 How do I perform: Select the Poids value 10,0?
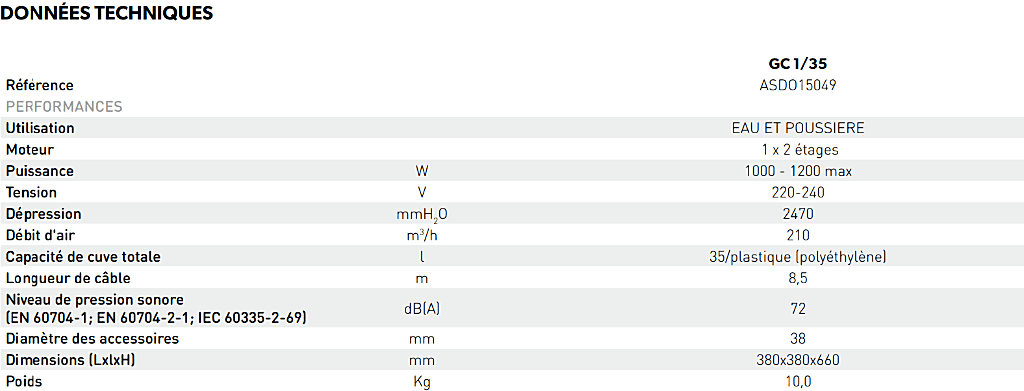tap(798, 382)
